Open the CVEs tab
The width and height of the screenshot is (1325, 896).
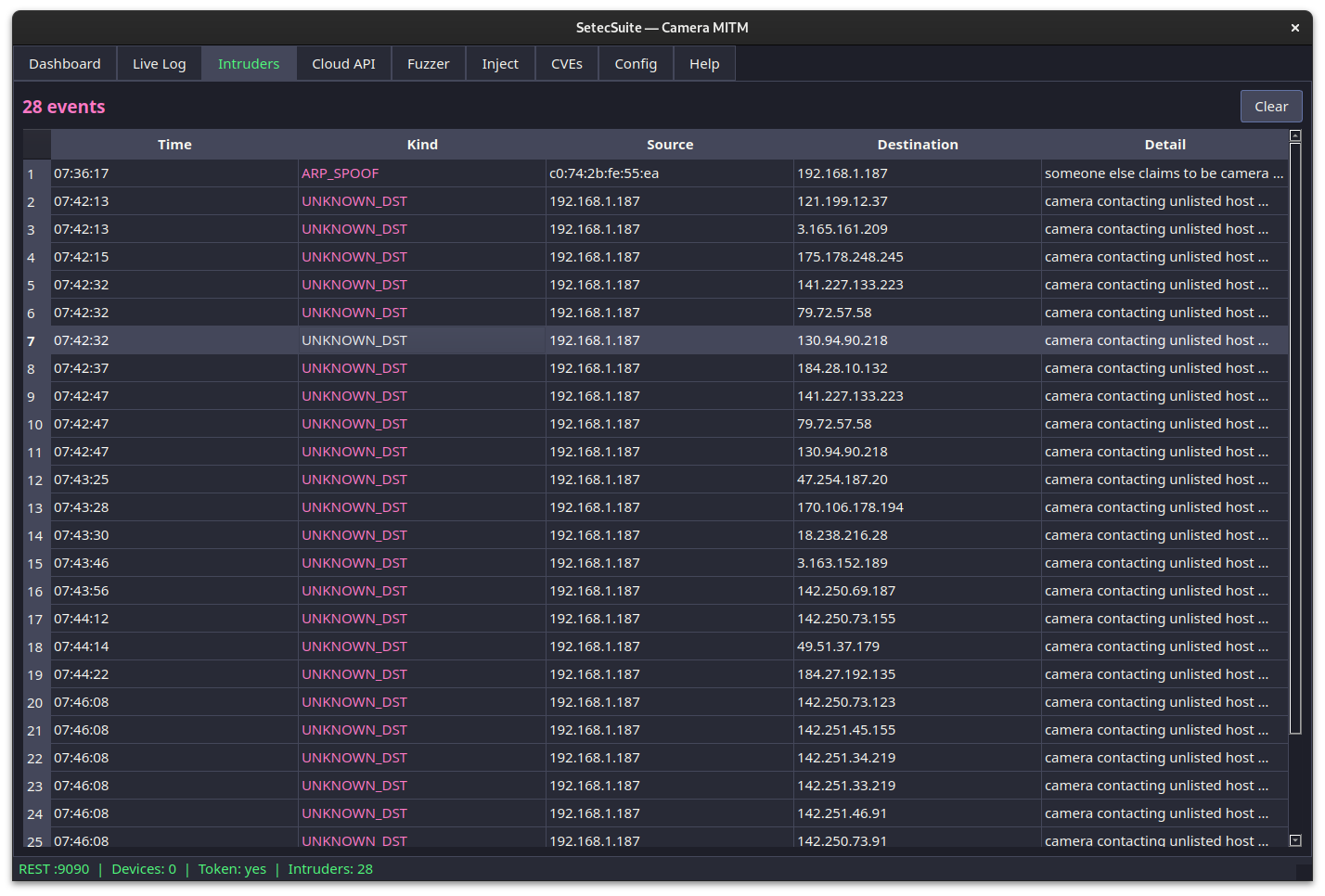pos(566,63)
